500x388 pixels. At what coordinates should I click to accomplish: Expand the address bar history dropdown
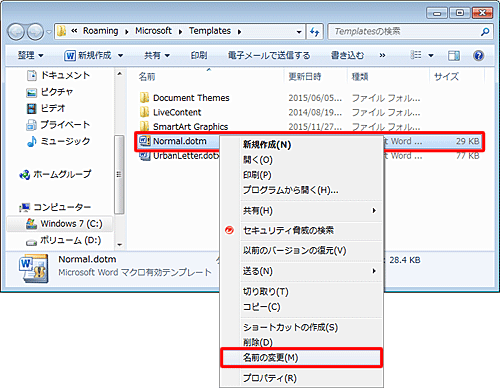pos(299,32)
